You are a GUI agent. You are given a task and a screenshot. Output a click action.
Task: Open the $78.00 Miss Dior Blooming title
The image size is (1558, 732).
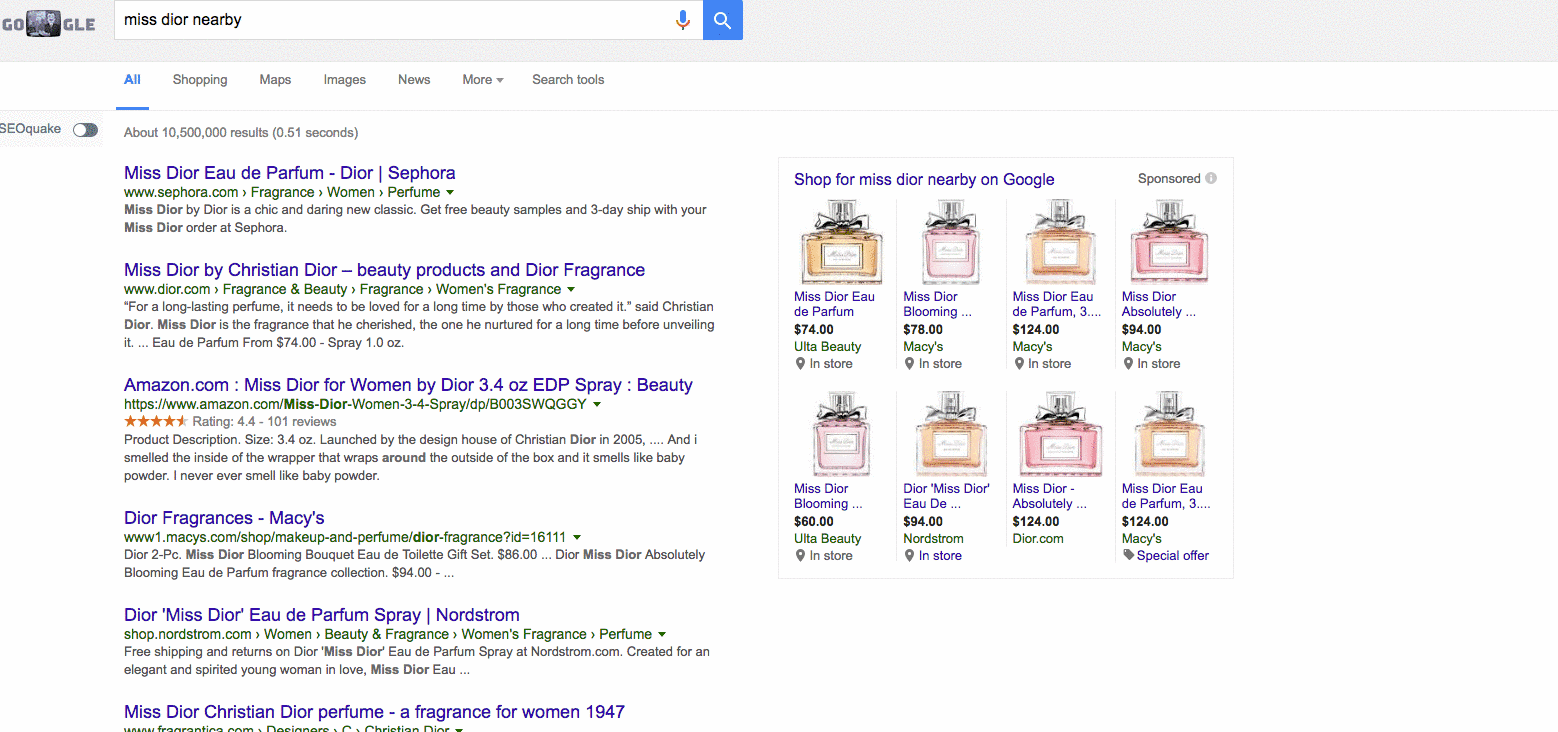(938, 304)
